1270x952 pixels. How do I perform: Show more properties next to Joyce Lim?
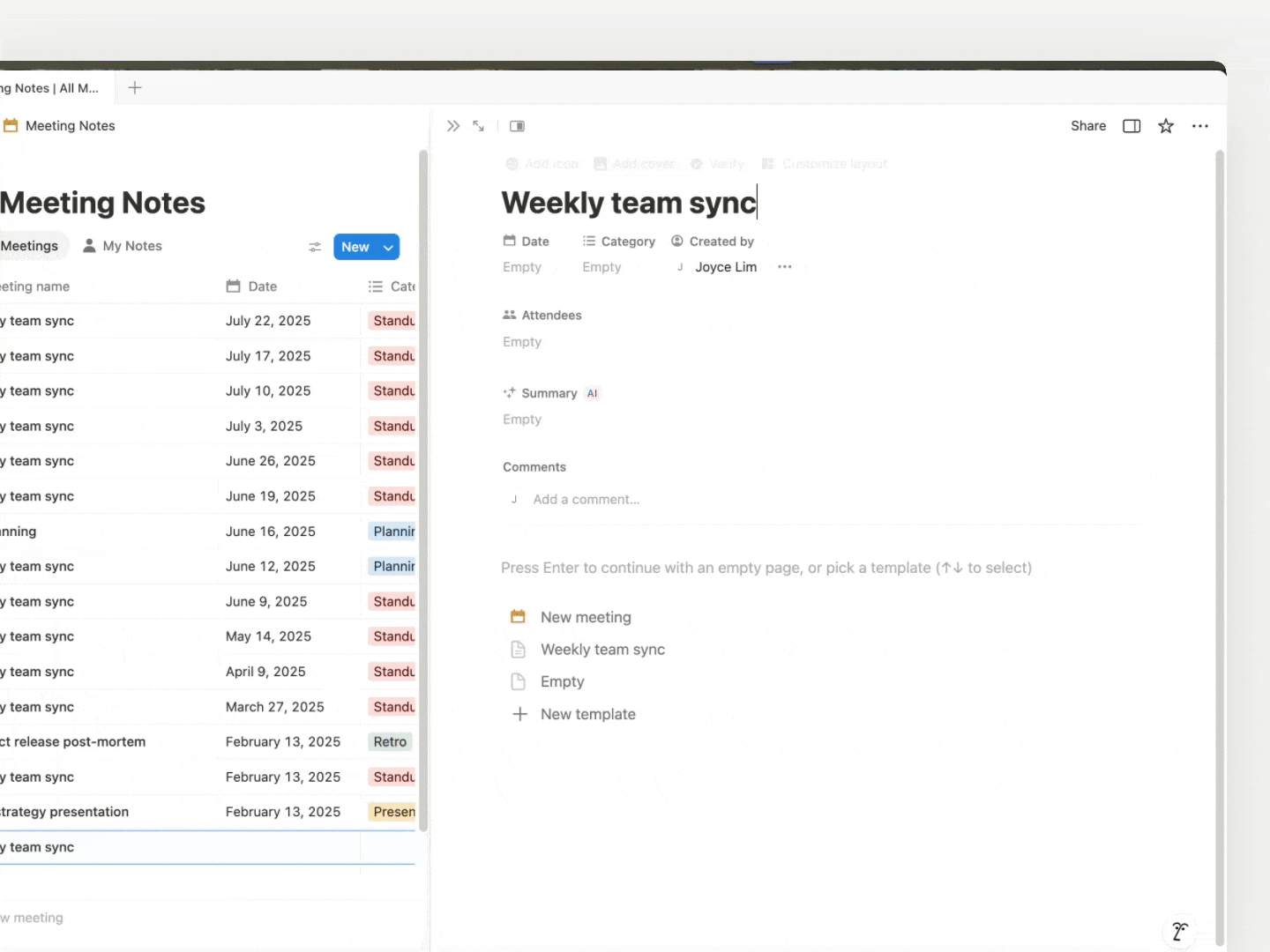(x=785, y=267)
